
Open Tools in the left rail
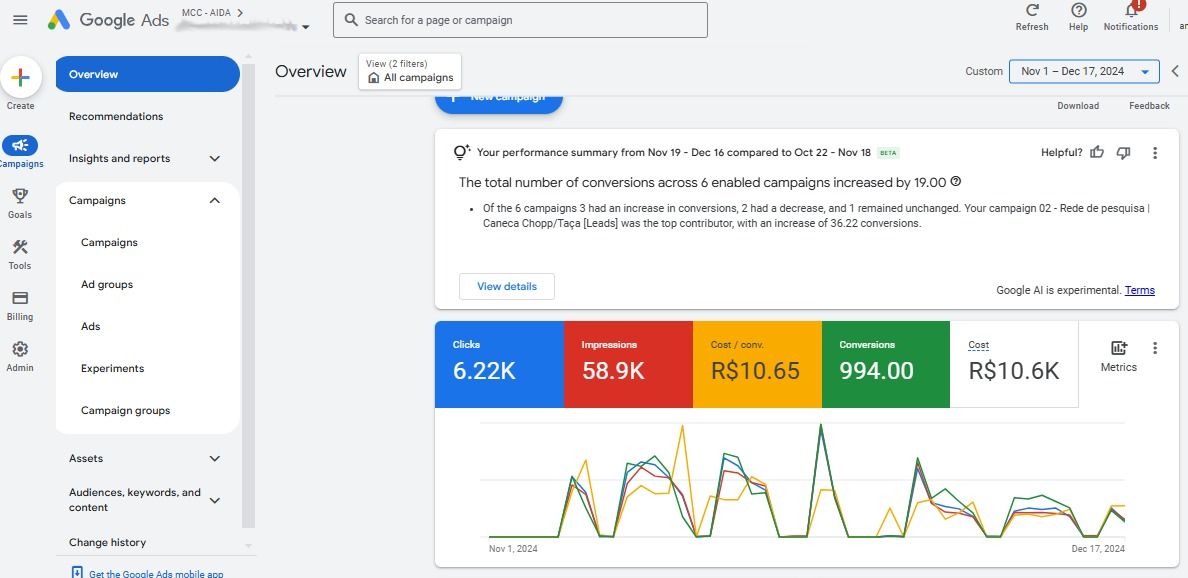tap(20, 254)
